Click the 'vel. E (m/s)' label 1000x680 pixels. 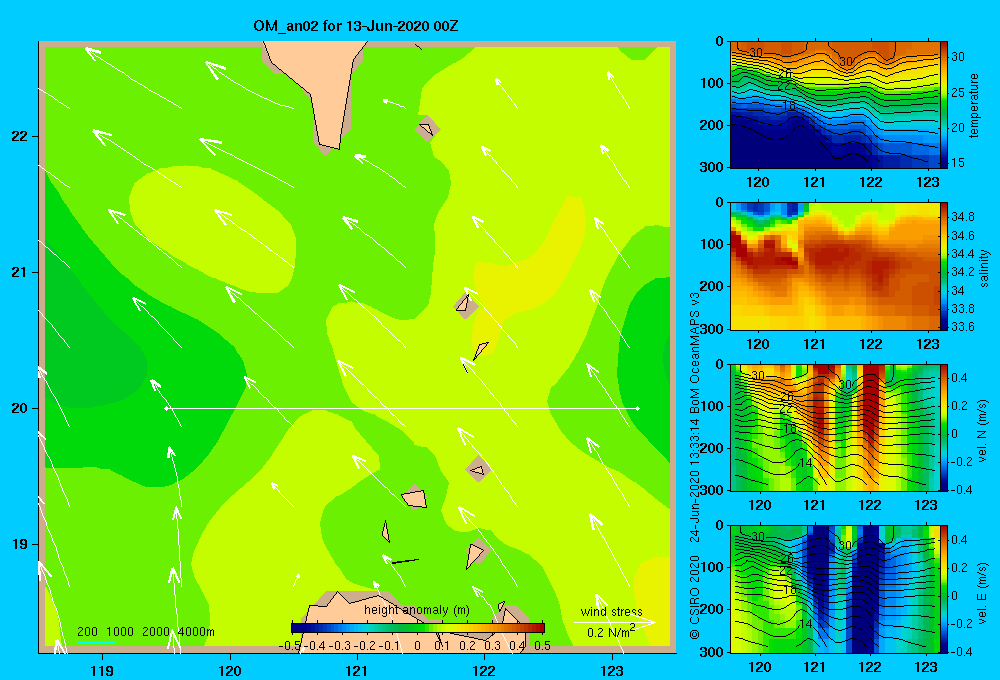point(983,593)
